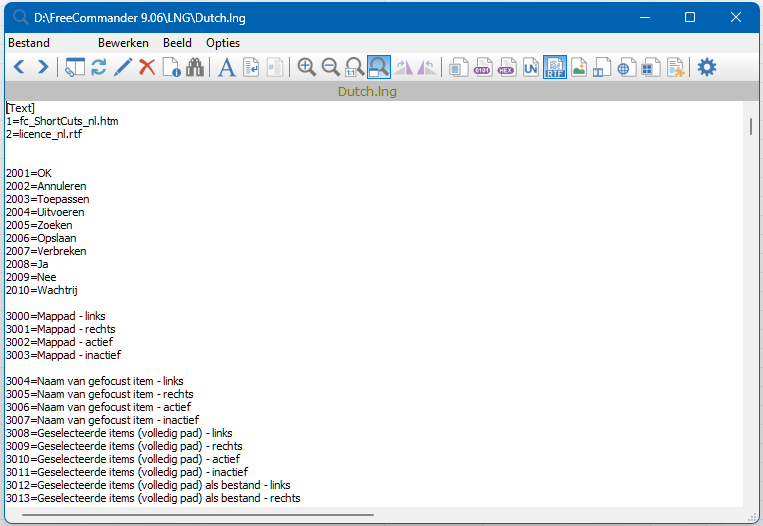The image size is (763, 526).
Task: Click the zoom out magnifier
Action: tap(331, 67)
